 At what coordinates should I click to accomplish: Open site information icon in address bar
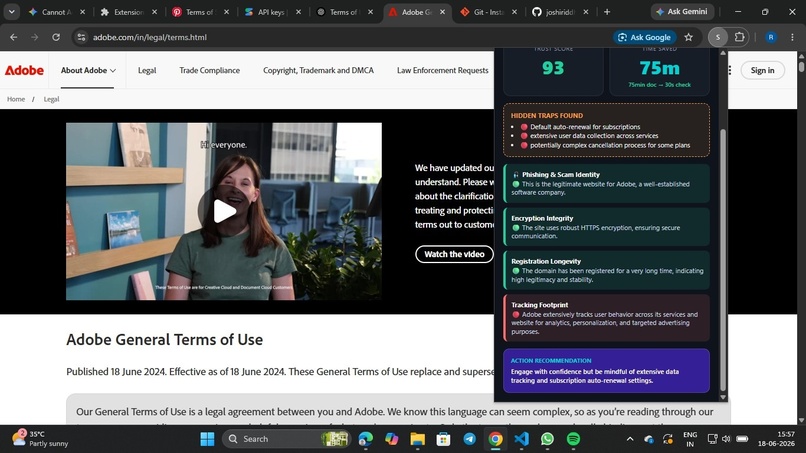[x=81, y=37]
